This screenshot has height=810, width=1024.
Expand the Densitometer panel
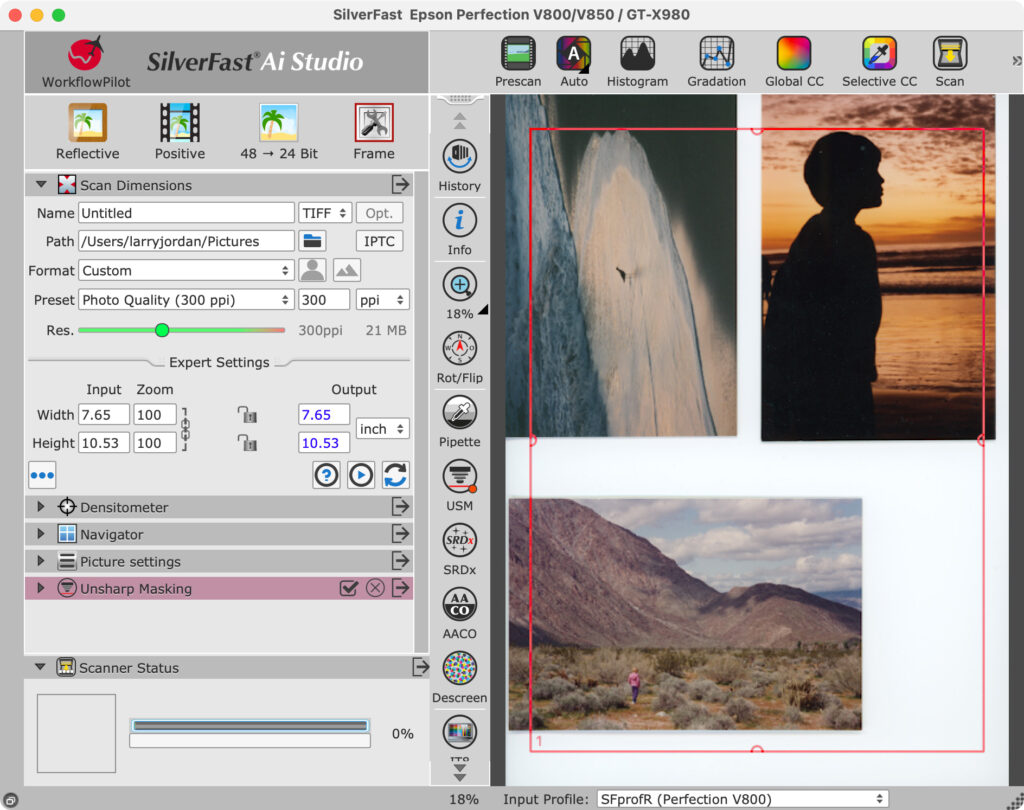point(41,507)
